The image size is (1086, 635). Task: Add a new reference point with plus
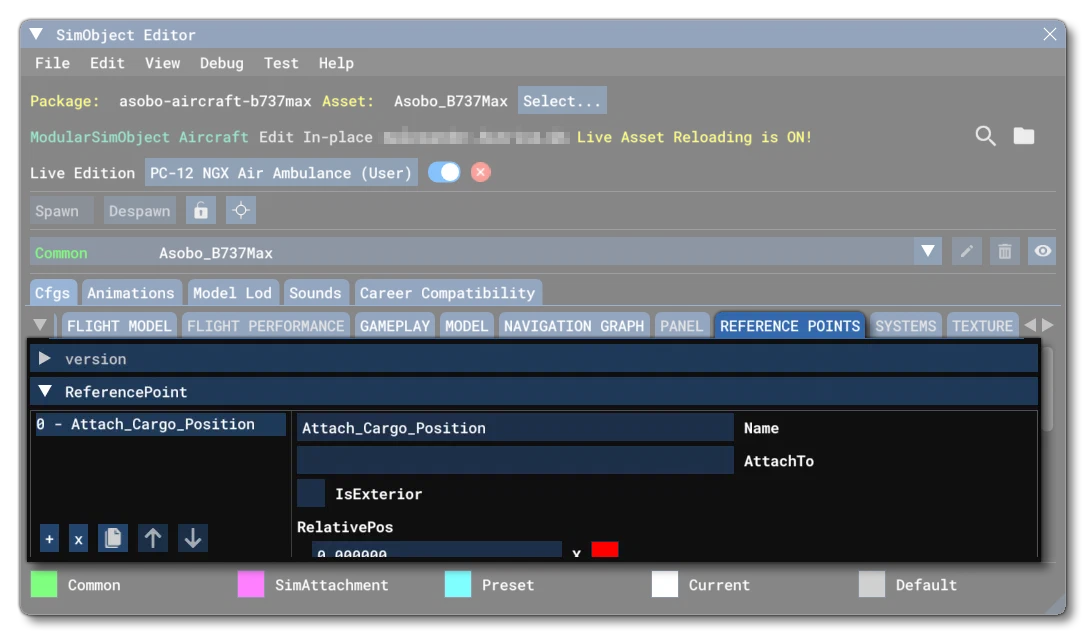point(49,539)
